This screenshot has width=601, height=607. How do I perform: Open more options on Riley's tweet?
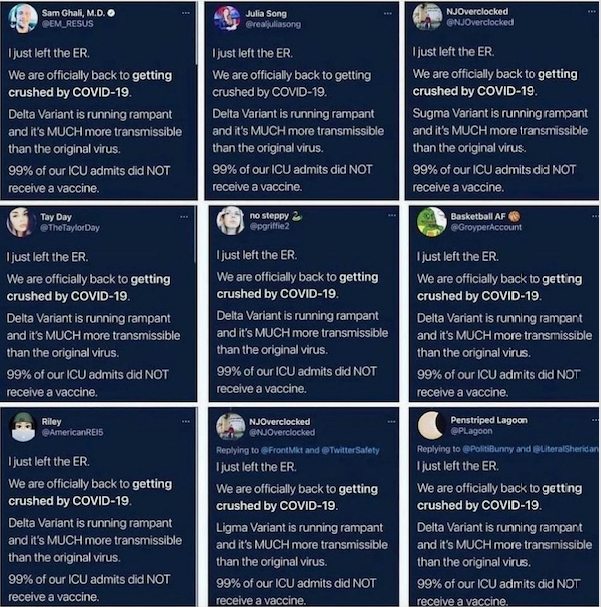185,419
